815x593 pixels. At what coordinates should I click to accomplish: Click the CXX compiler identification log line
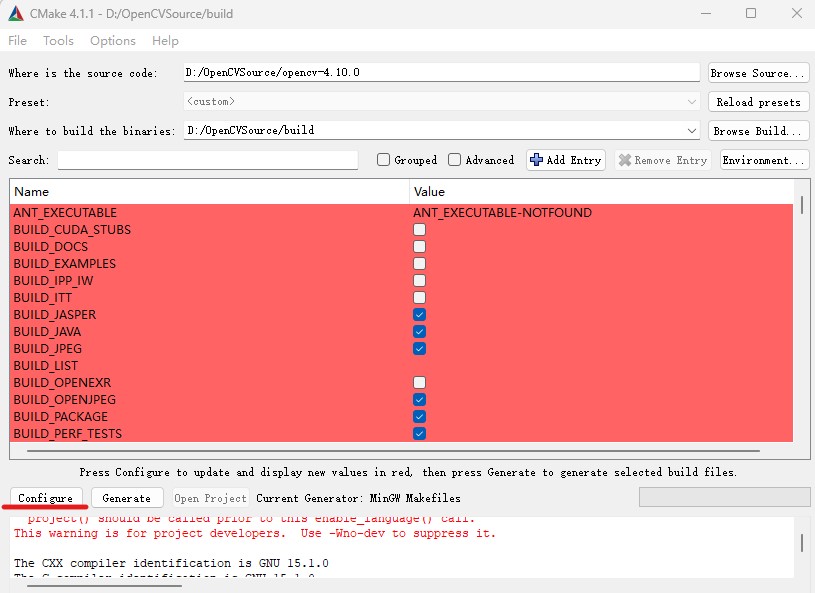pyautogui.click(x=171, y=563)
